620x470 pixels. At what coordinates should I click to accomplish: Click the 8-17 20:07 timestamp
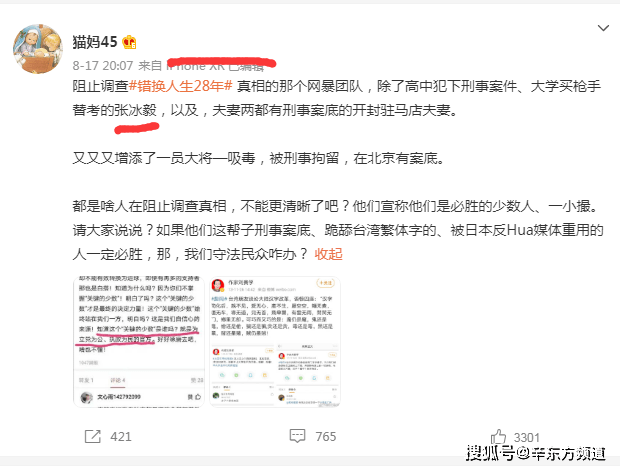click(x=103, y=65)
